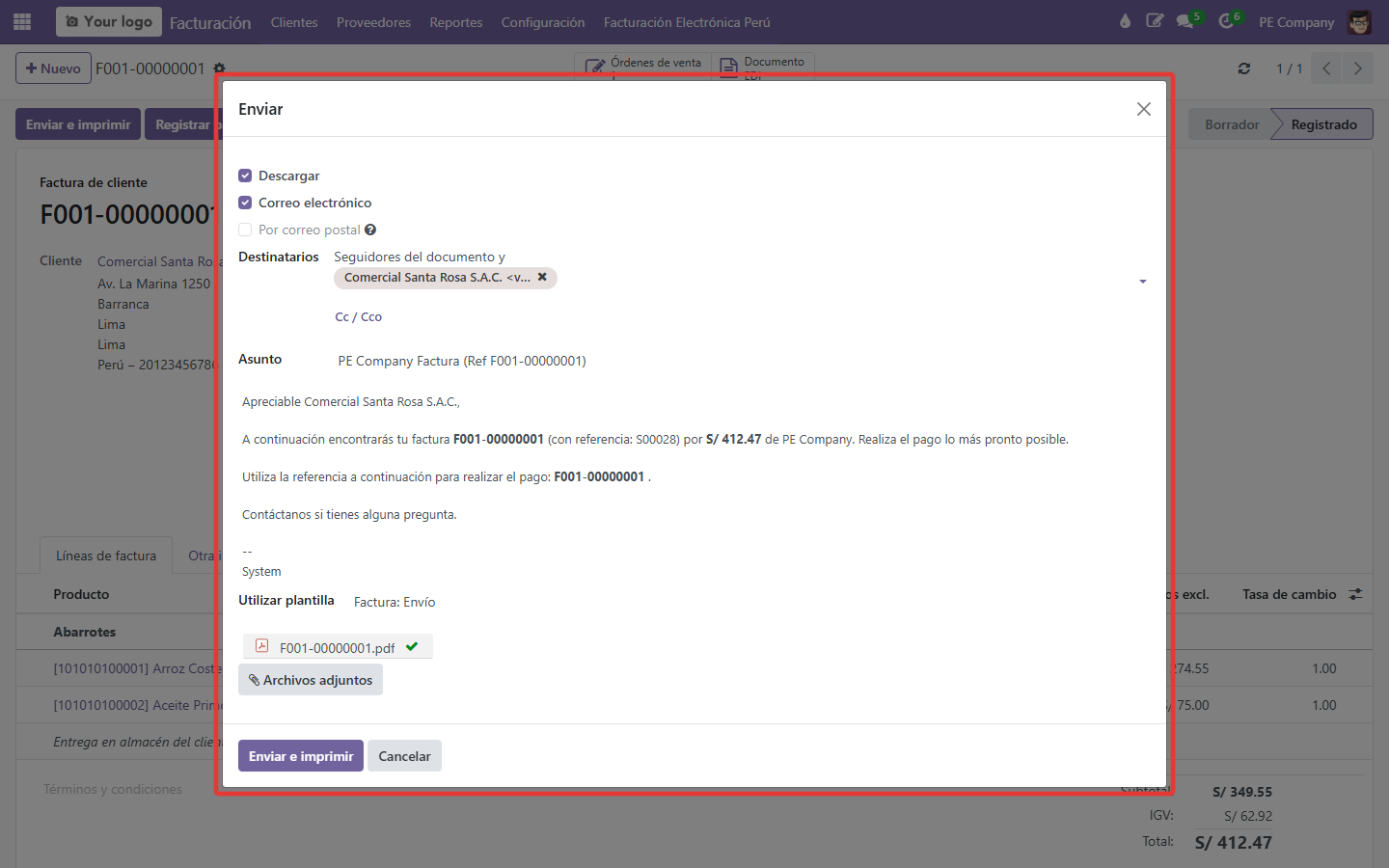Open the activities clock icon with badge 6
The width and height of the screenshot is (1389, 868).
pyautogui.click(x=1228, y=21)
